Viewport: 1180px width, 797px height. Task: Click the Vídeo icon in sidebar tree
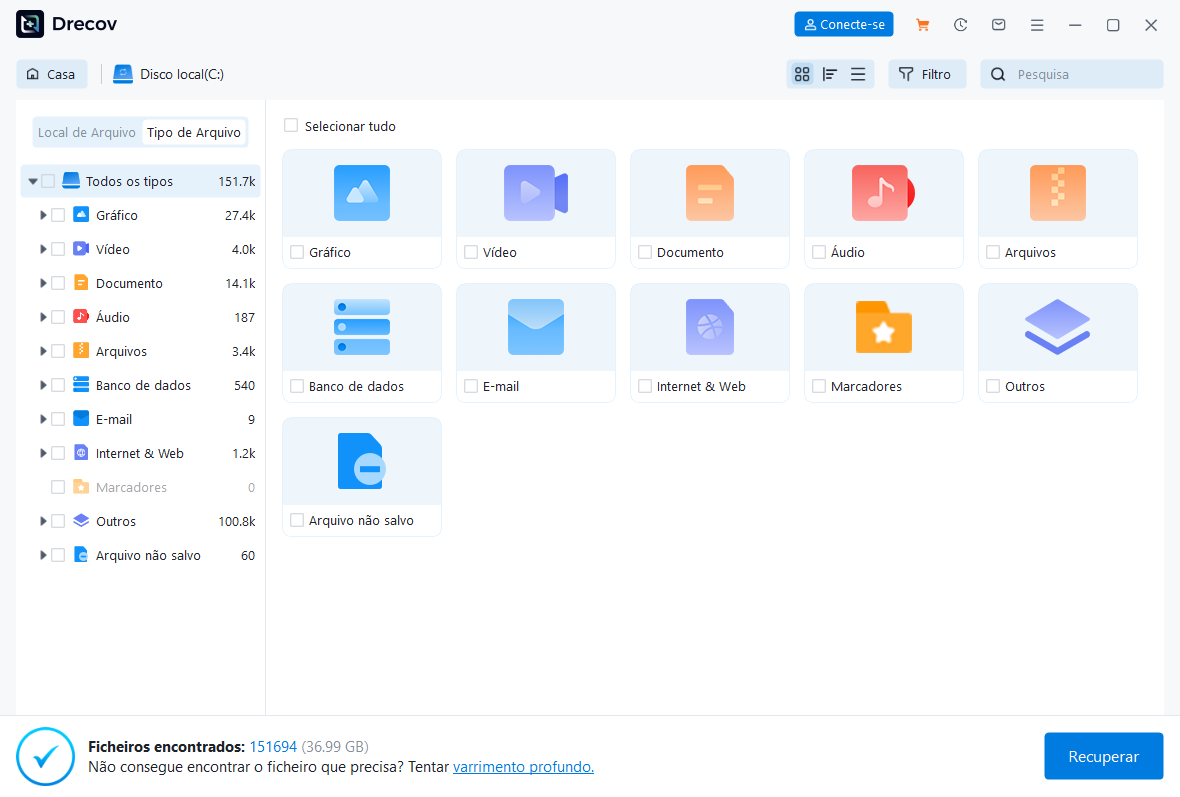pyautogui.click(x=81, y=248)
